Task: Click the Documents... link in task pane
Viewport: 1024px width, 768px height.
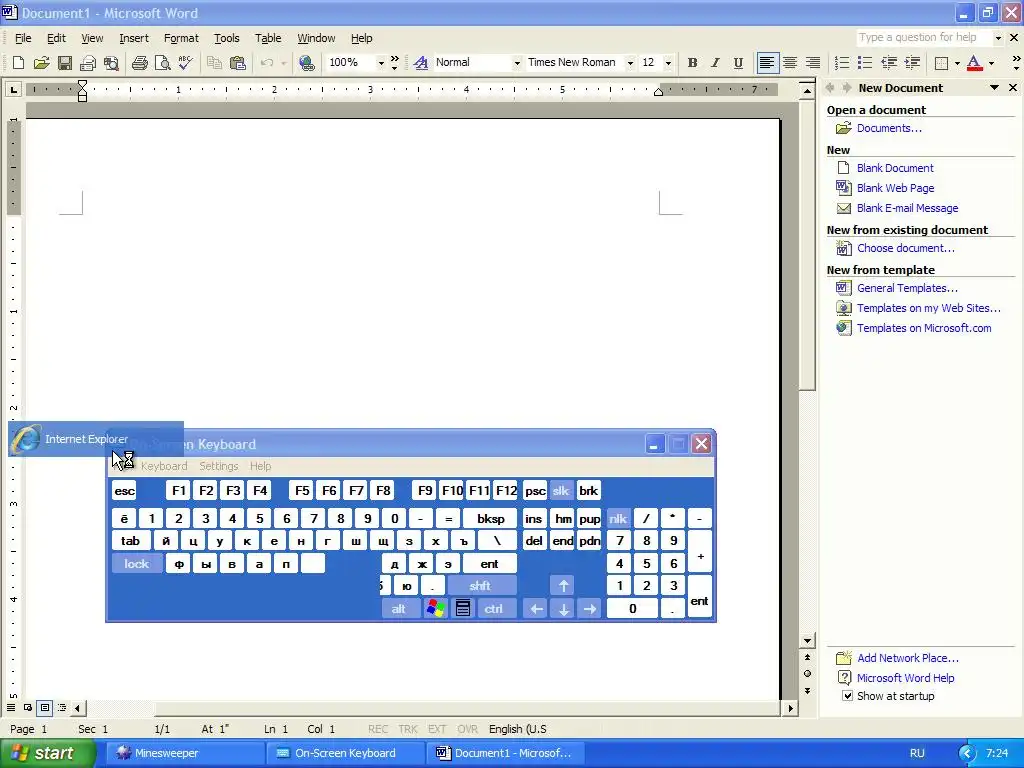Action: pyautogui.click(x=889, y=128)
